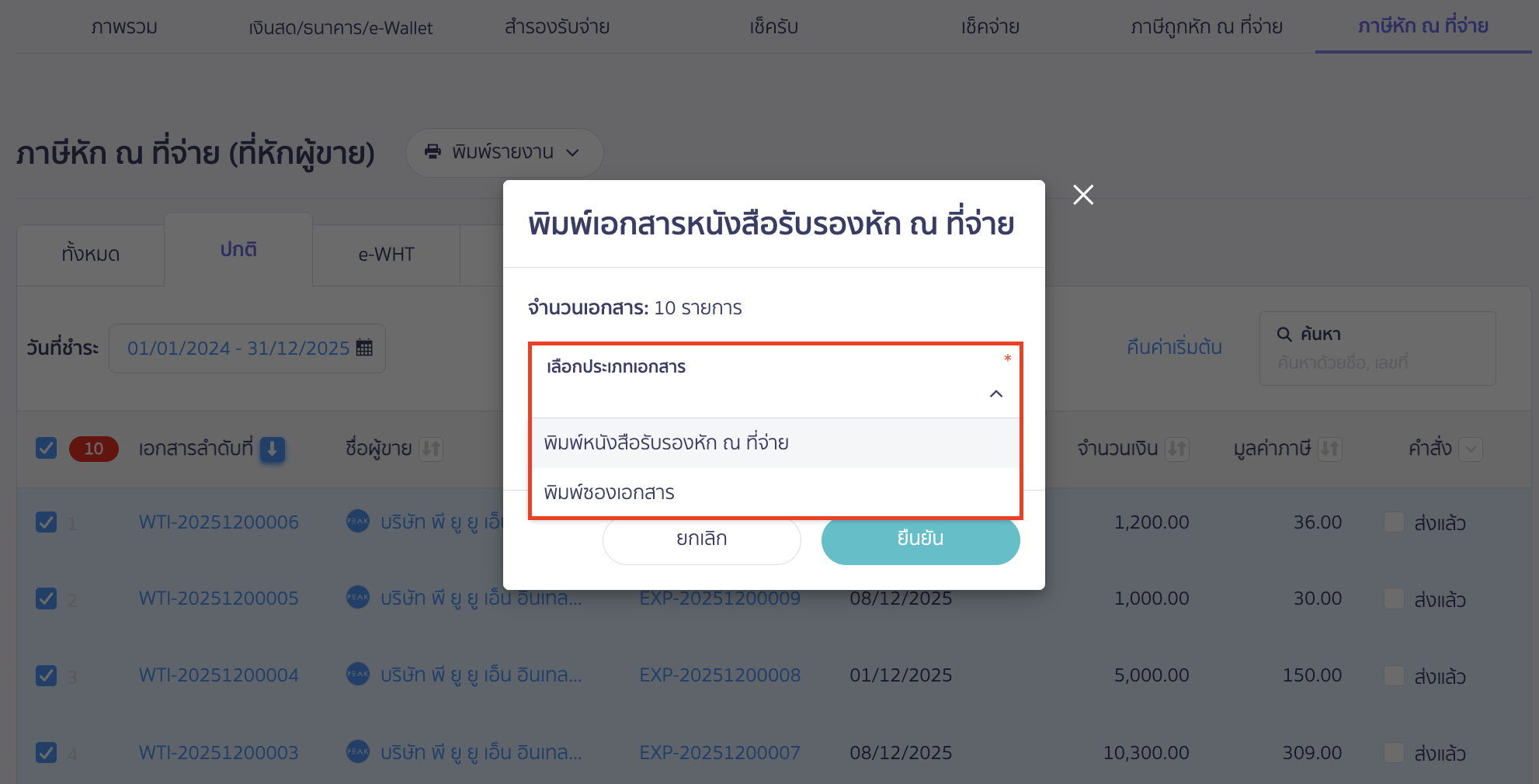The width and height of the screenshot is (1539, 784).
Task: Open the calendar icon in the date range field
Action: pyautogui.click(x=363, y=348)
